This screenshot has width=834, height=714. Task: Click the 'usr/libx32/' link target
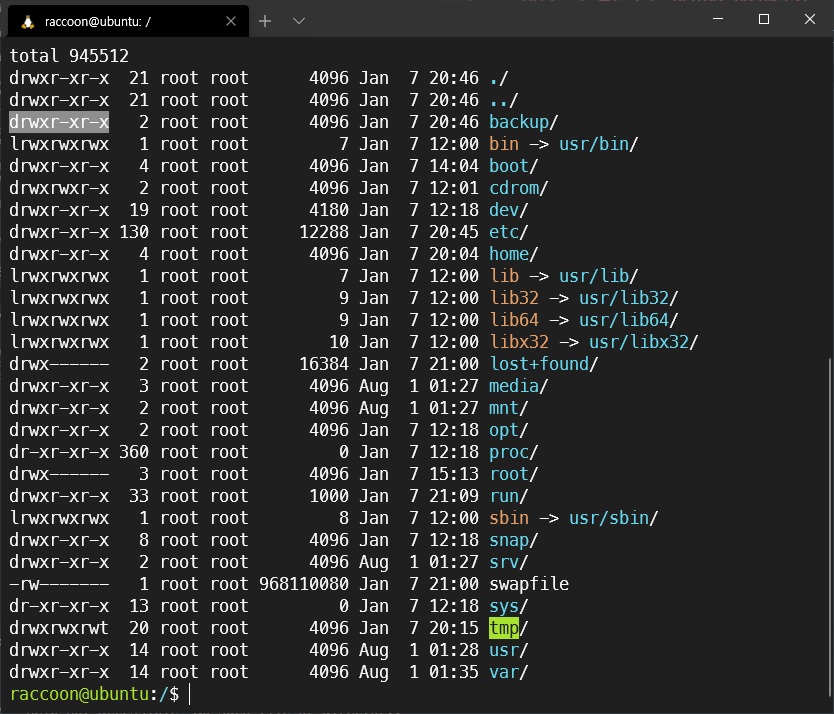[644, 342]
